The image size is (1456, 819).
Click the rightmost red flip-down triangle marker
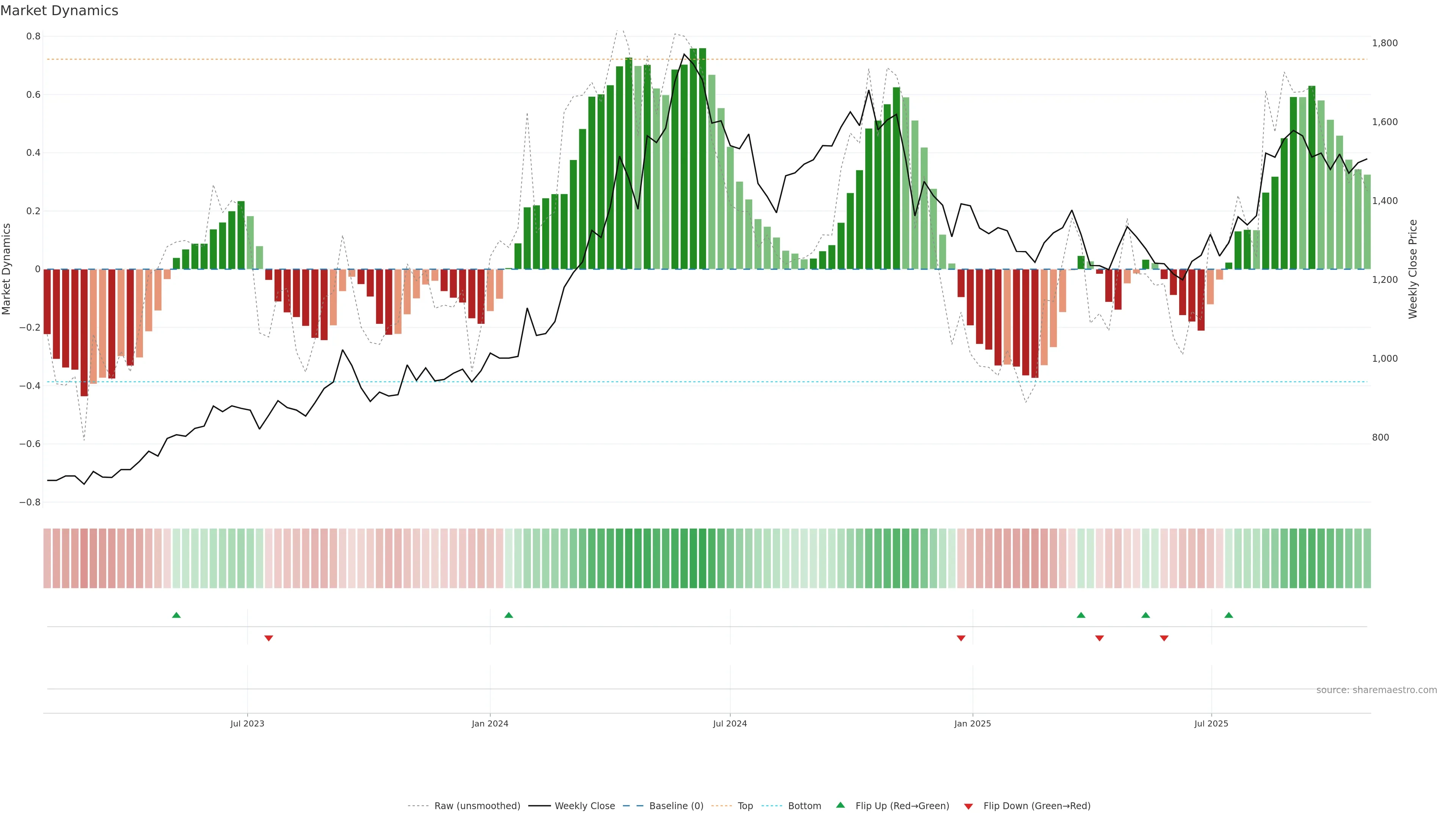coord(1164,638)
